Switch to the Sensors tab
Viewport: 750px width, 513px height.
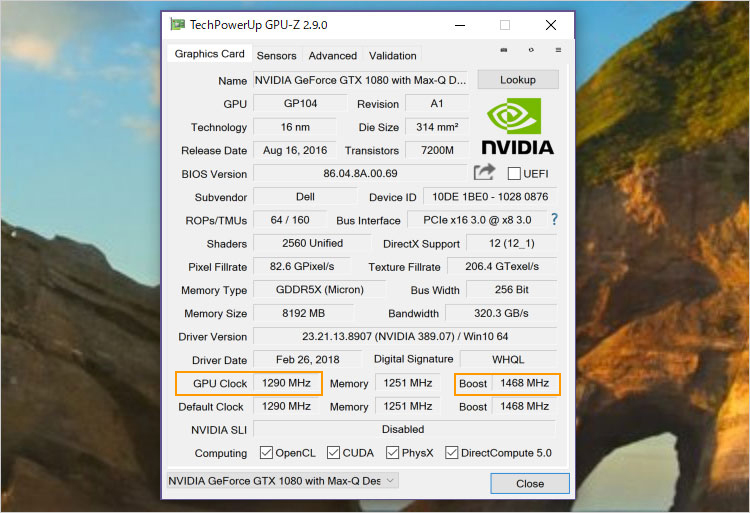(276, 55)
